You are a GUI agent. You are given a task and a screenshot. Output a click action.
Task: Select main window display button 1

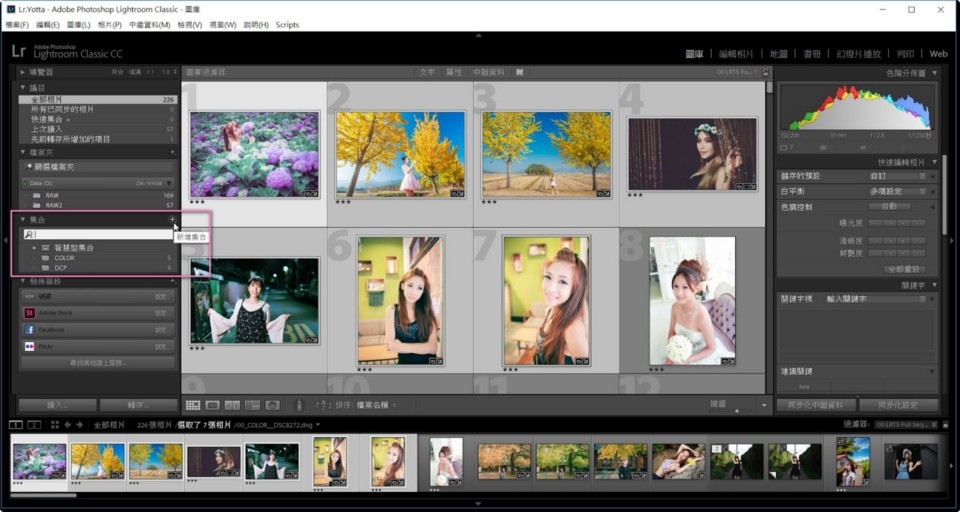(18, 424)
